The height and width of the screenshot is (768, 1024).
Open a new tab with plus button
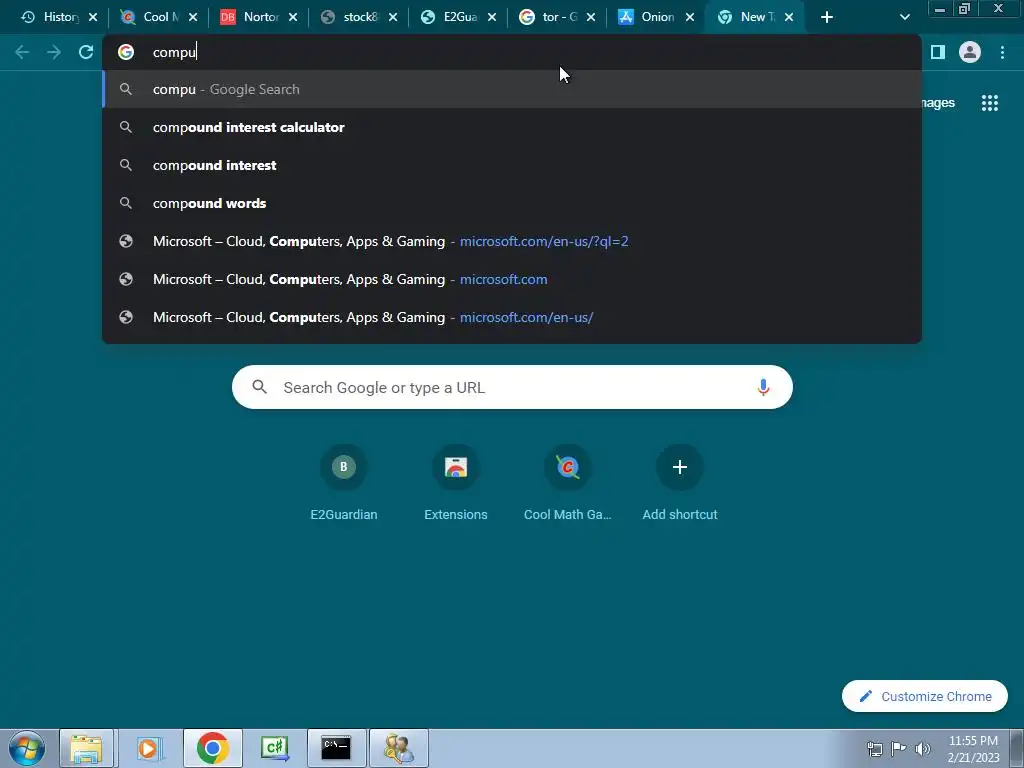tap(827, 18)
